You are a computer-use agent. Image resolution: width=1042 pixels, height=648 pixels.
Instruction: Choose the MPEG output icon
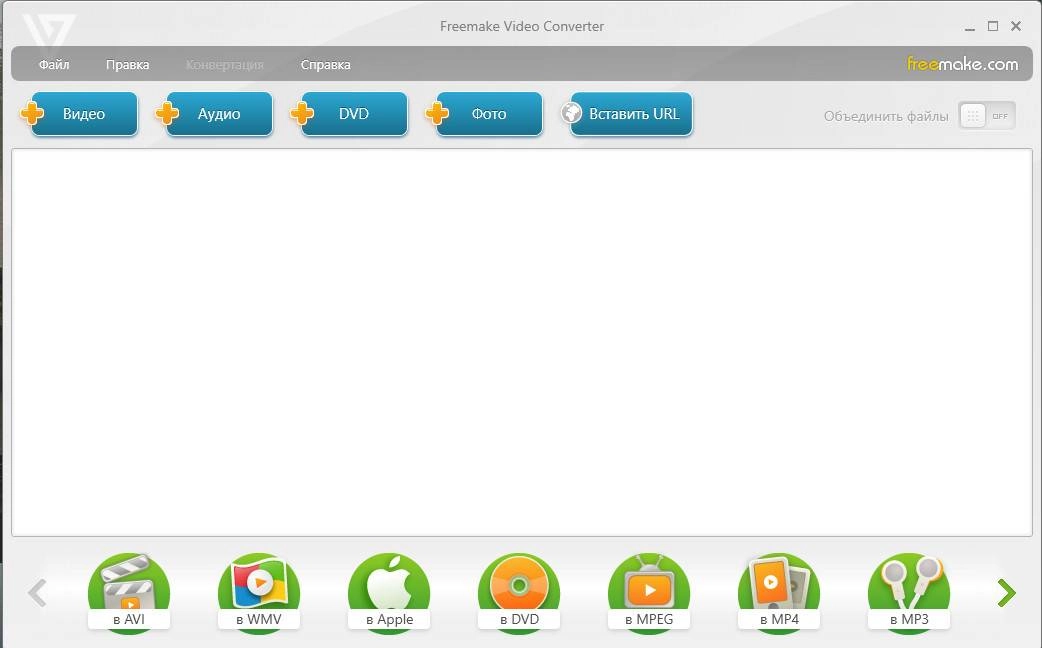pos(649,592)
